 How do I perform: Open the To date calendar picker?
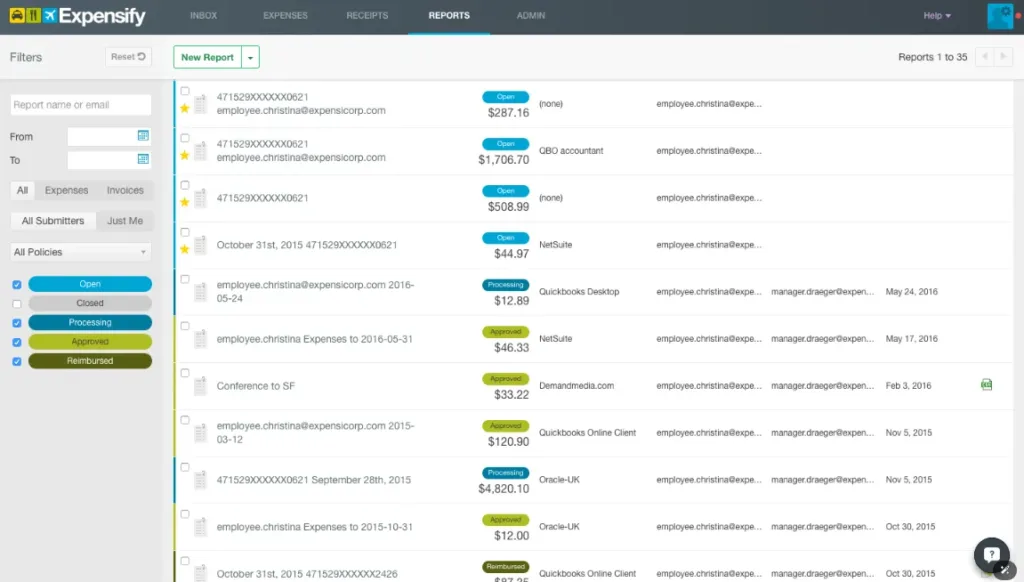point(142,159)
